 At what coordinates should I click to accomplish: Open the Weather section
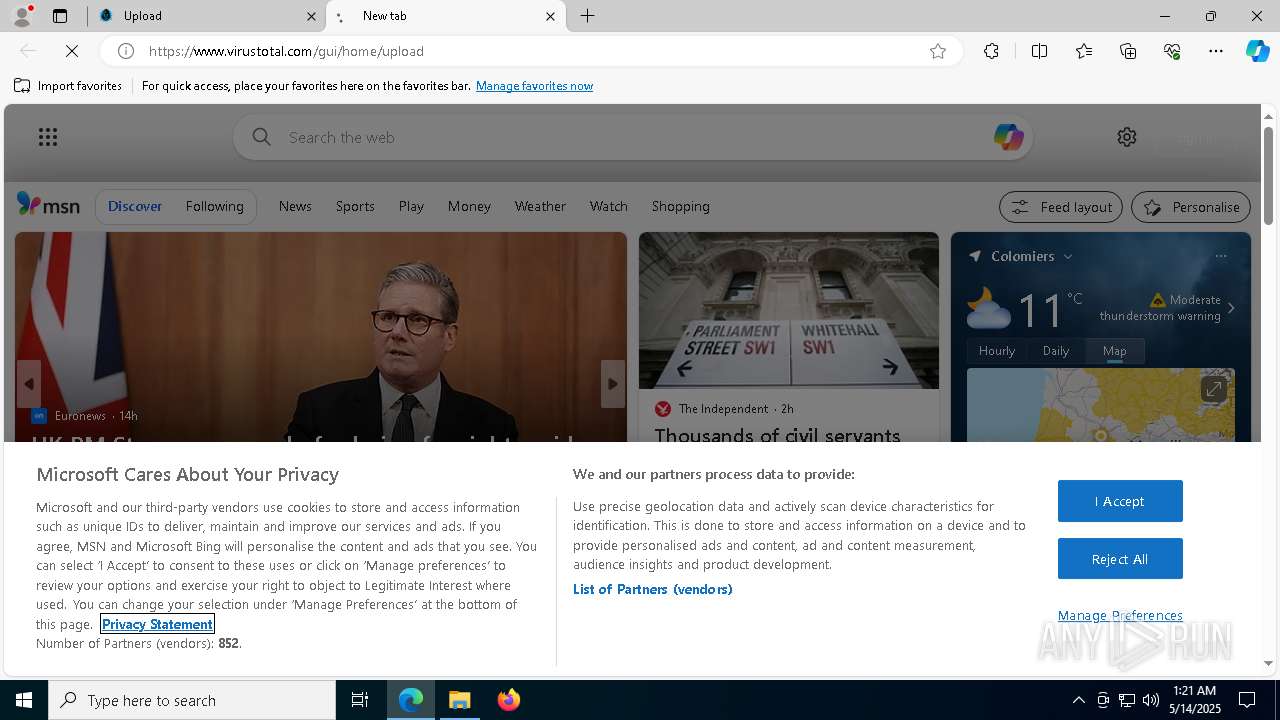pos(540,206)
